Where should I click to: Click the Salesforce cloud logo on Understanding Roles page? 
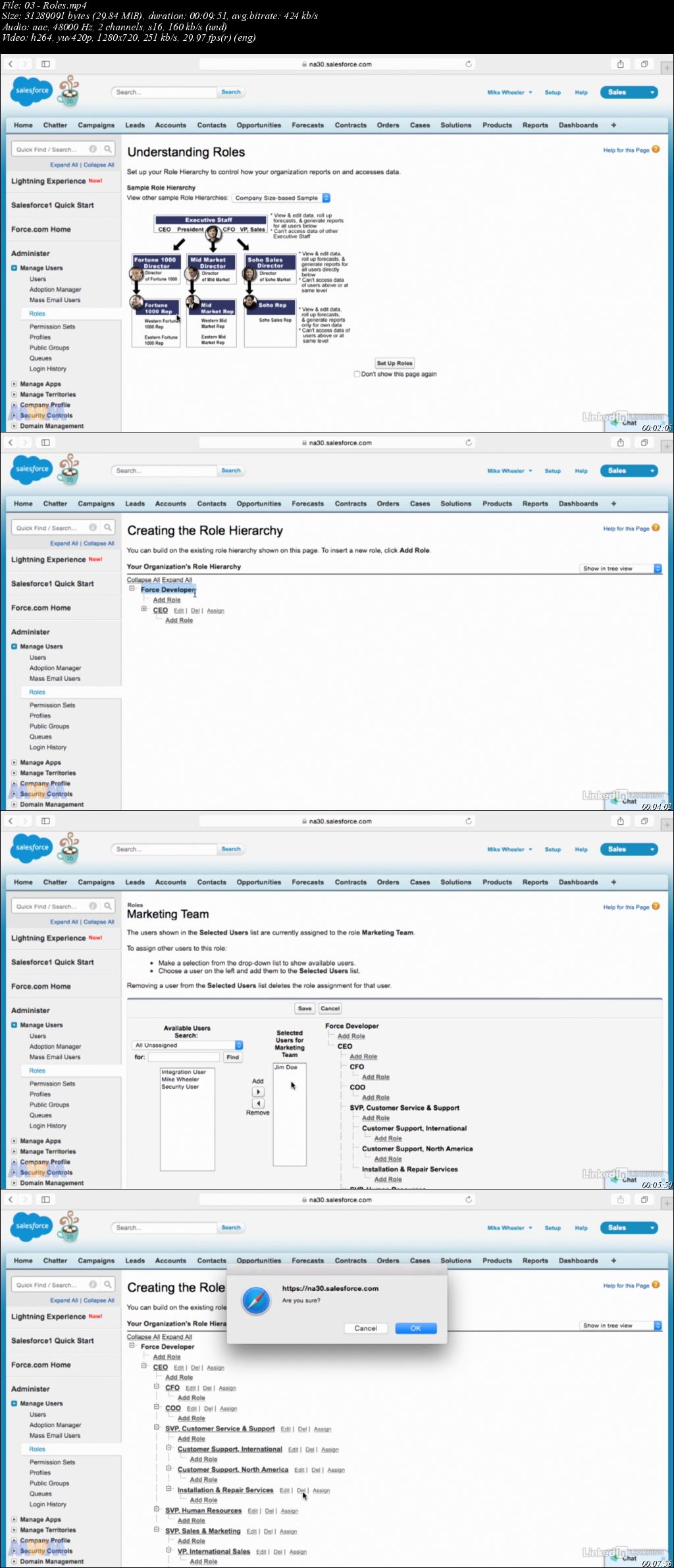click(32, 91)
